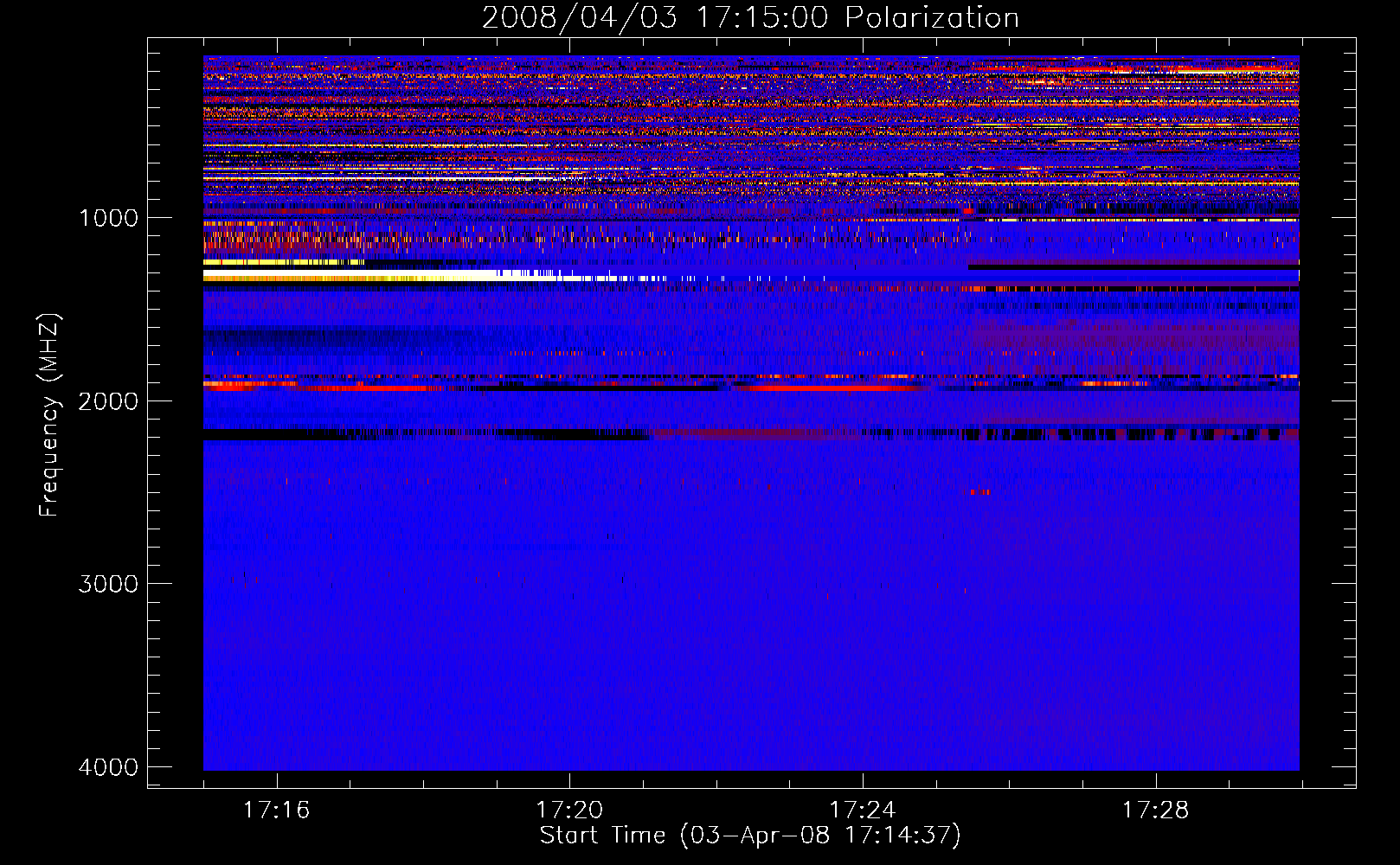
Task: Click the 'Start Time (03-Apr-08 17:14:37)' label
Action: 750,836
